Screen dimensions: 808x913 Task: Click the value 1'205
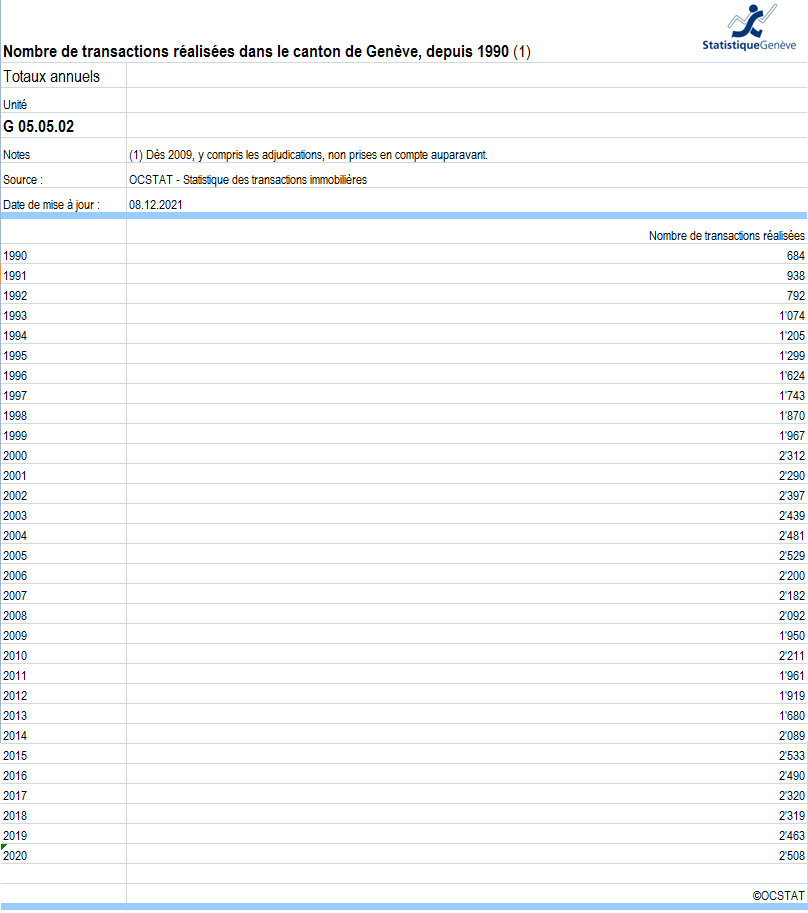792,336
